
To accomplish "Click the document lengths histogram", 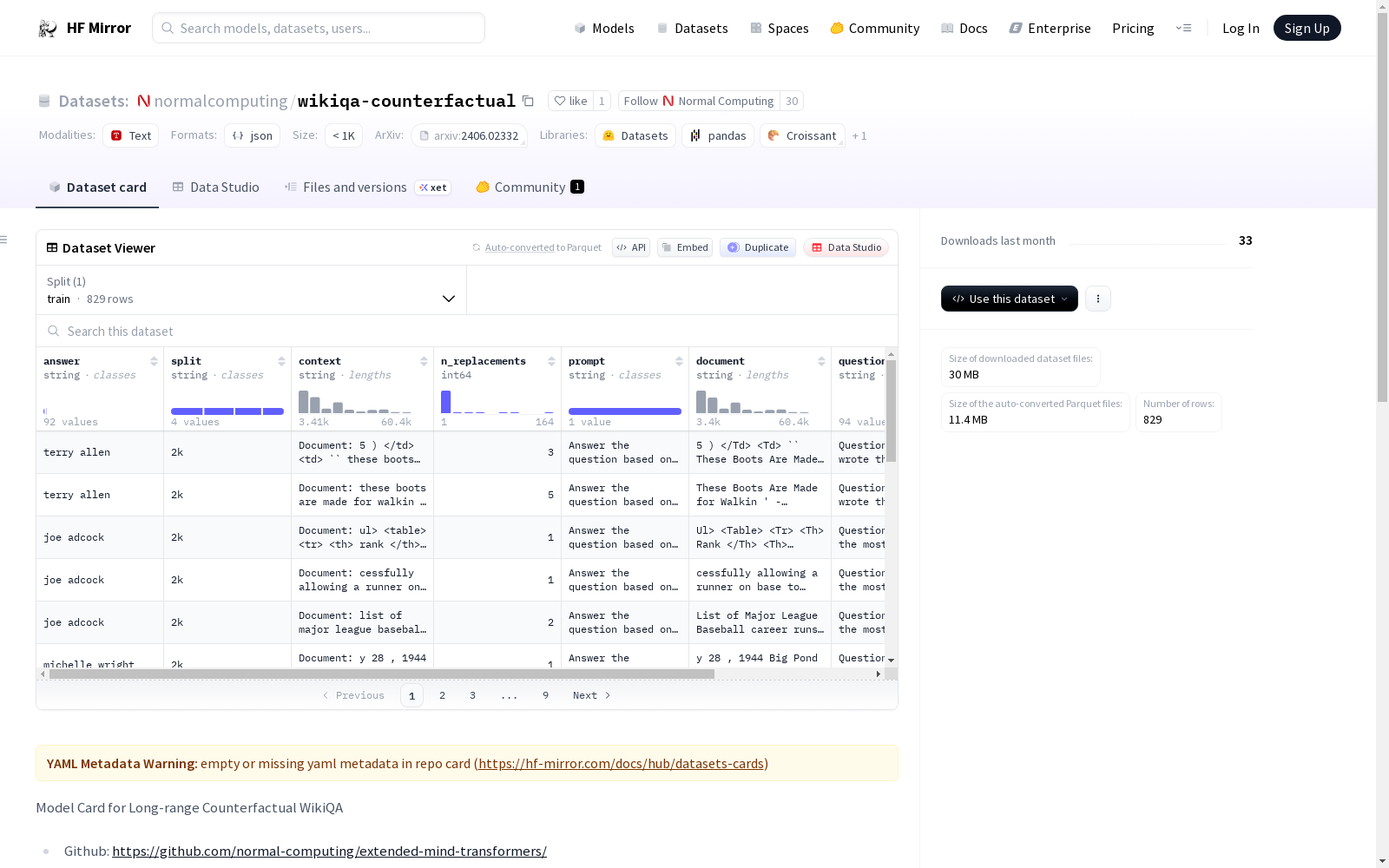I will (753, 401).
